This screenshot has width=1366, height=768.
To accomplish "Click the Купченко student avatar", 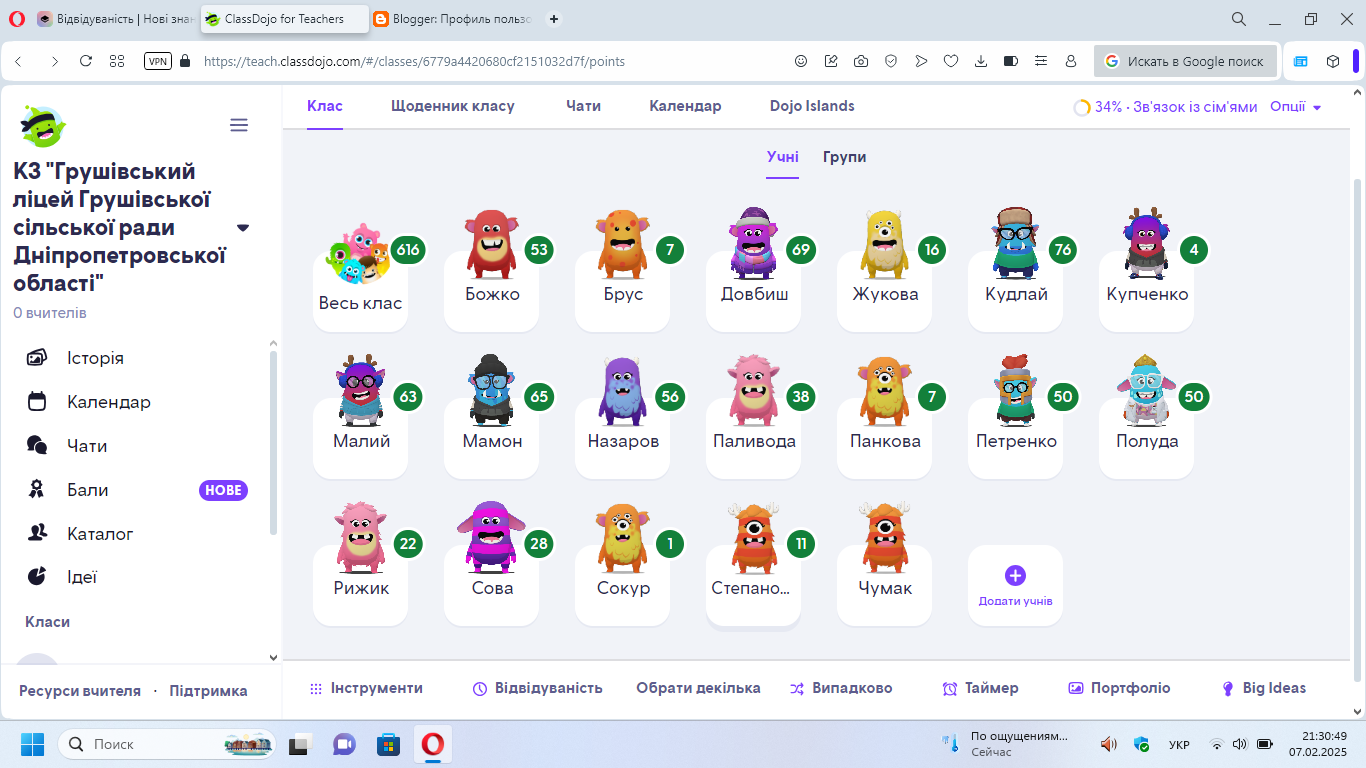I will (1147, 244).
